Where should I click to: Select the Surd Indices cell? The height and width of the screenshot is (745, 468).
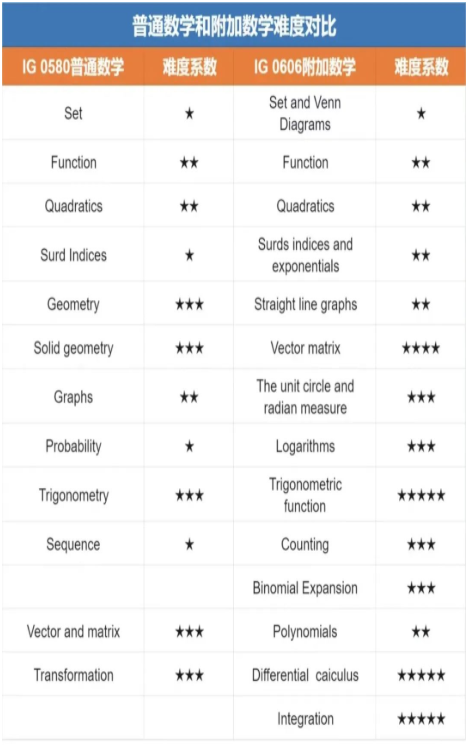pos(73,255)
